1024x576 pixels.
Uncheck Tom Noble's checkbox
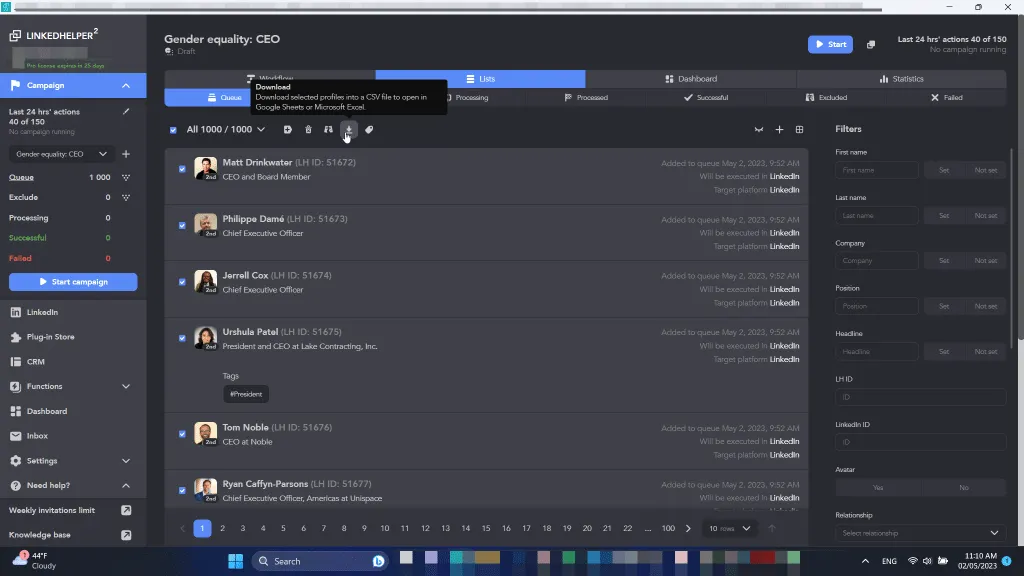[x=182, y=434]
